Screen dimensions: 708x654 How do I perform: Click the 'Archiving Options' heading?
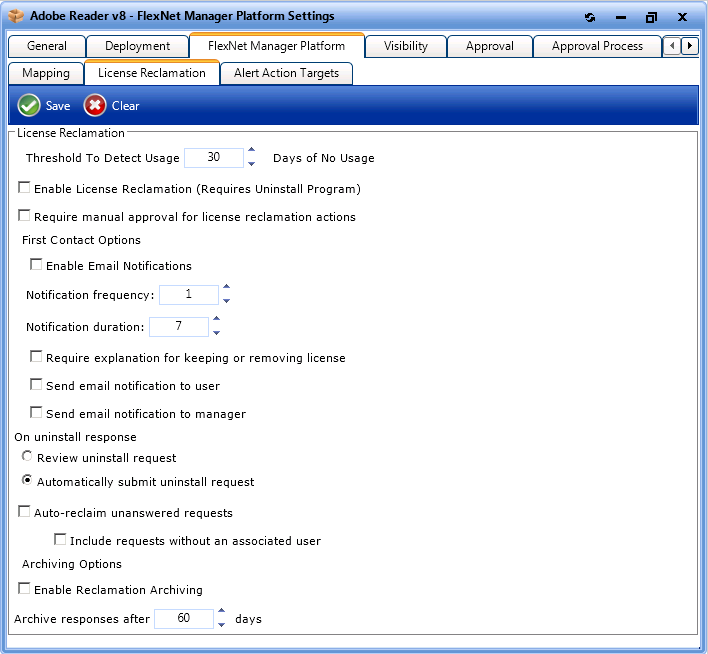[72, 564]
